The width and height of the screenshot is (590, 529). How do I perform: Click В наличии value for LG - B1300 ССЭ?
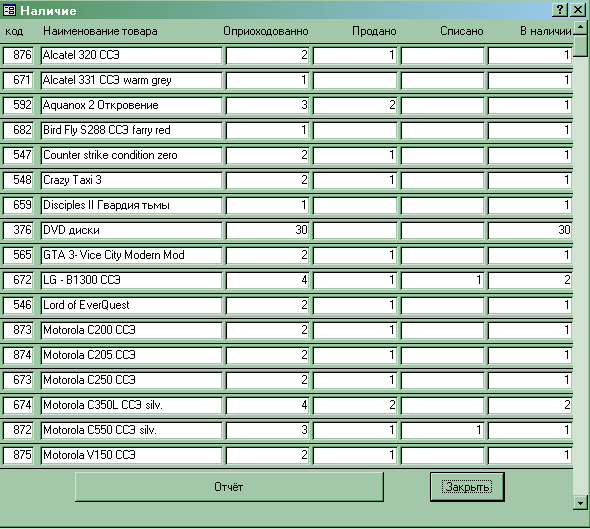click(530, 280)
